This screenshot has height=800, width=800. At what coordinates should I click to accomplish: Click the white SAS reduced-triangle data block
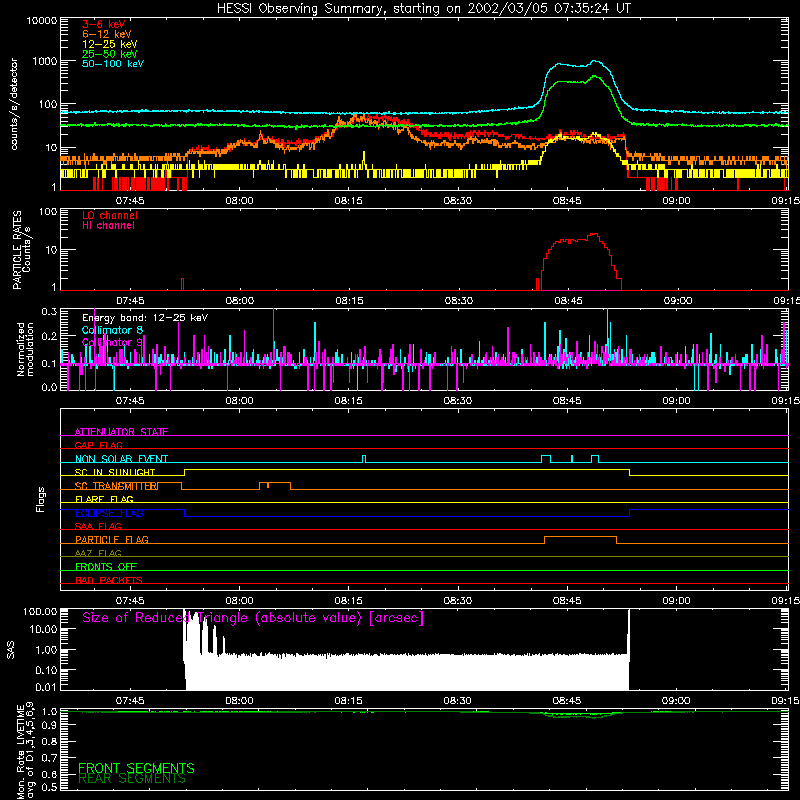coord(407,671)
